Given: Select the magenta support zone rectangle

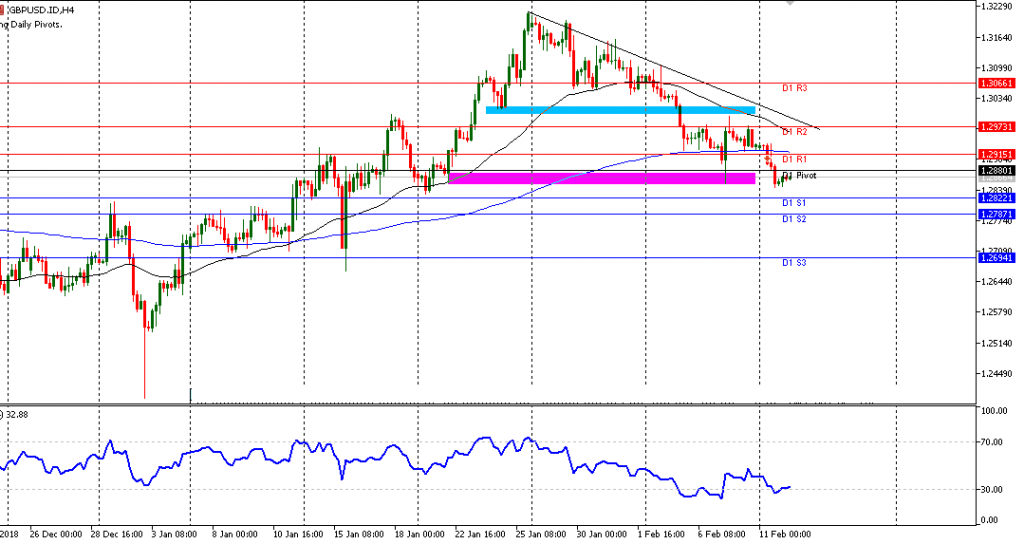Looking at the screenshot, I should [601, 178].
